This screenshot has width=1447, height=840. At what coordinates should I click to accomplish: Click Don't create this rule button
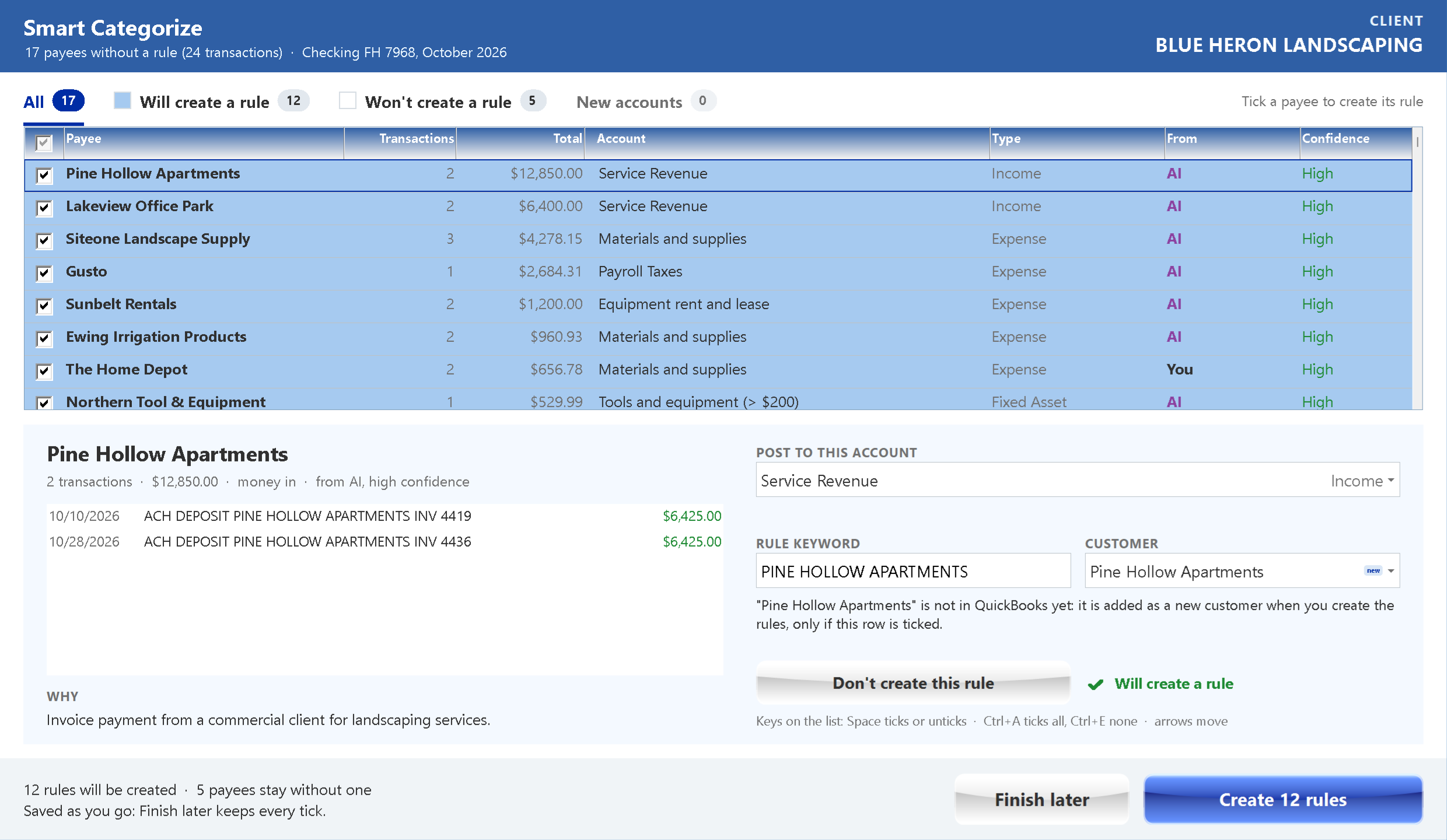click(x=913, y=683)
